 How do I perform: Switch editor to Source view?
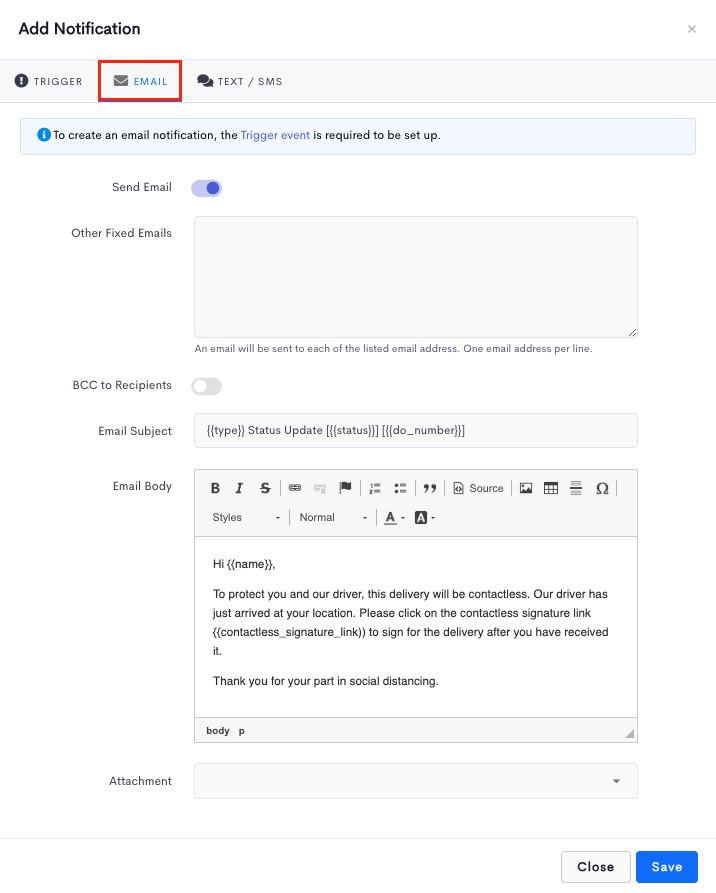point(478,488)
